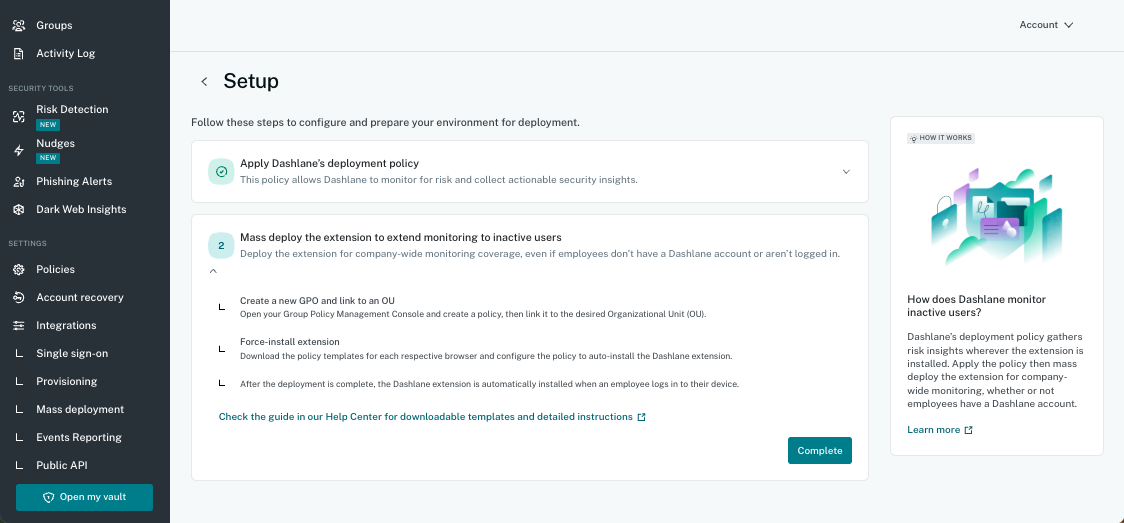Click the Nudges lightning bolt icon
Viewport: 1124px width, 523px height.
click(19, 150)
